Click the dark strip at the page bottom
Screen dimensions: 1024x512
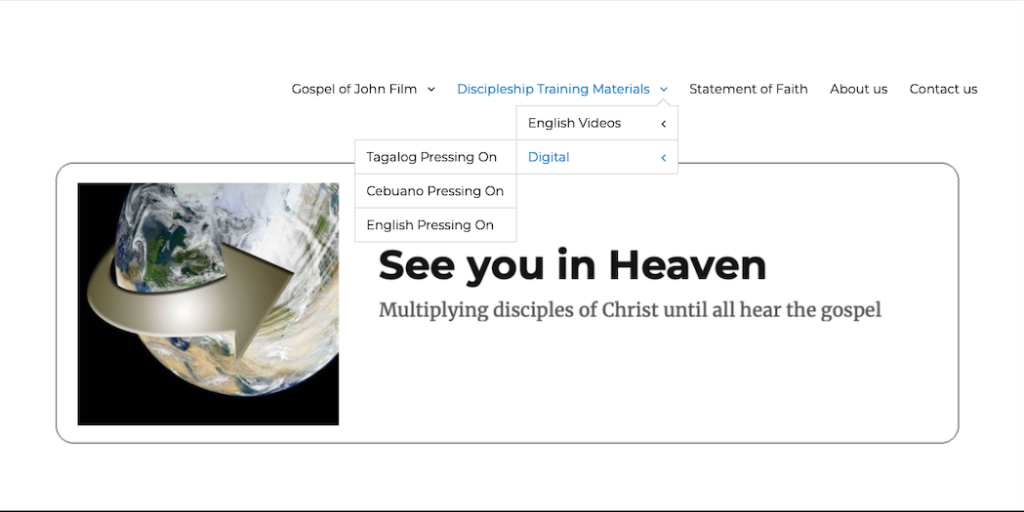tap(512, 510)
